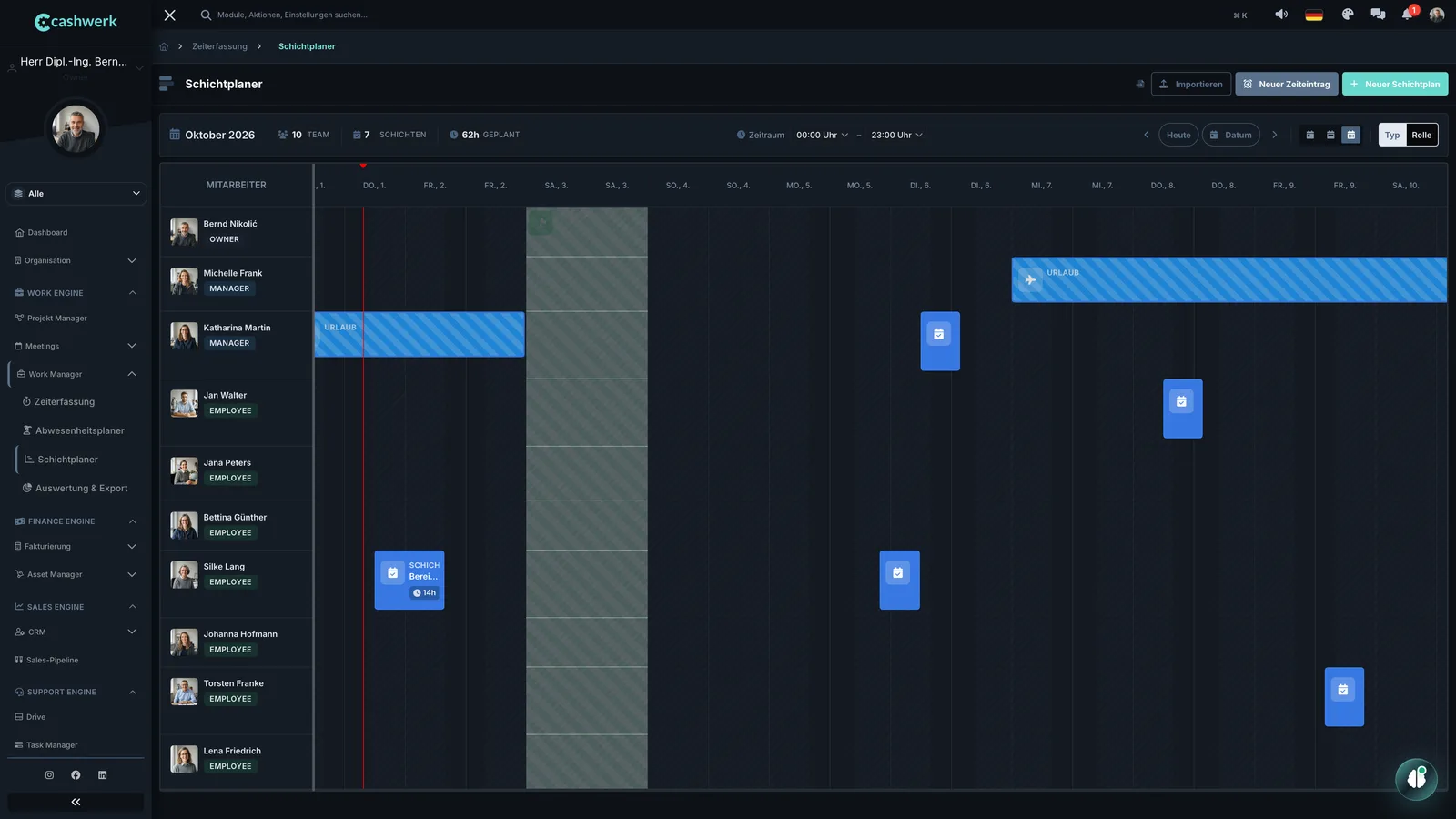The image size is (1456, 819).
Task: Open the LinkedIn link icon
Action: tap(102, 775)
